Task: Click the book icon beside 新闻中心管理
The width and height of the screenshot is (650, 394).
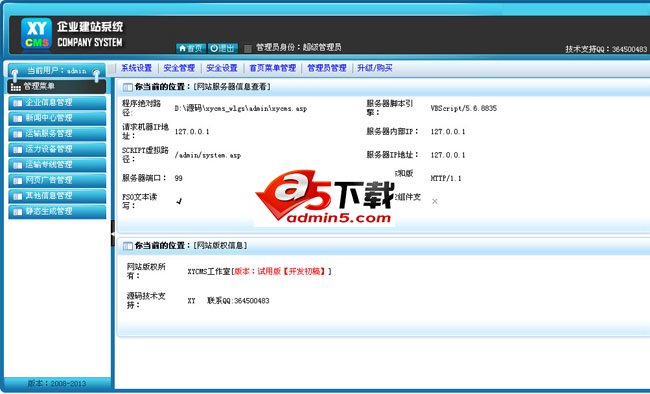Action: click(17, 119)
